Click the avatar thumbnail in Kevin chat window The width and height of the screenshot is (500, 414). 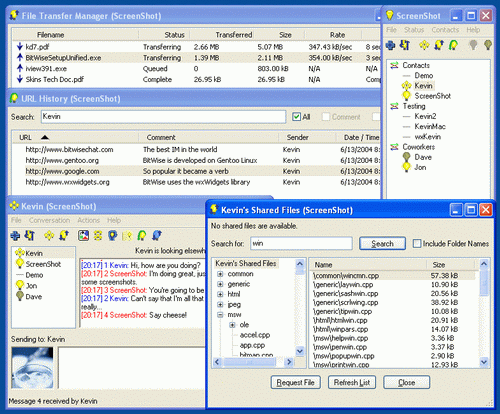[x=32, y=368]
